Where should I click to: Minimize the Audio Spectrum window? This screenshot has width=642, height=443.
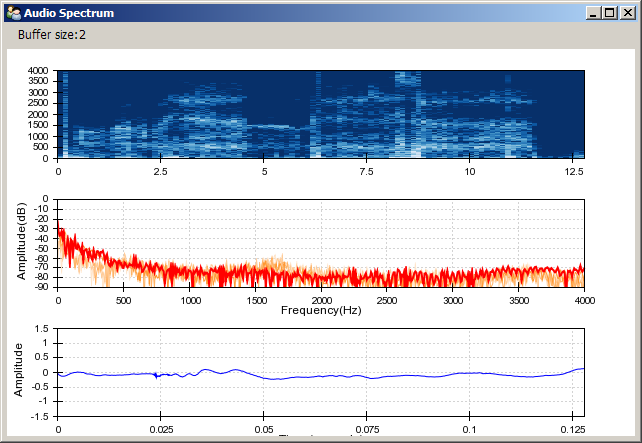tap(595, 13)
